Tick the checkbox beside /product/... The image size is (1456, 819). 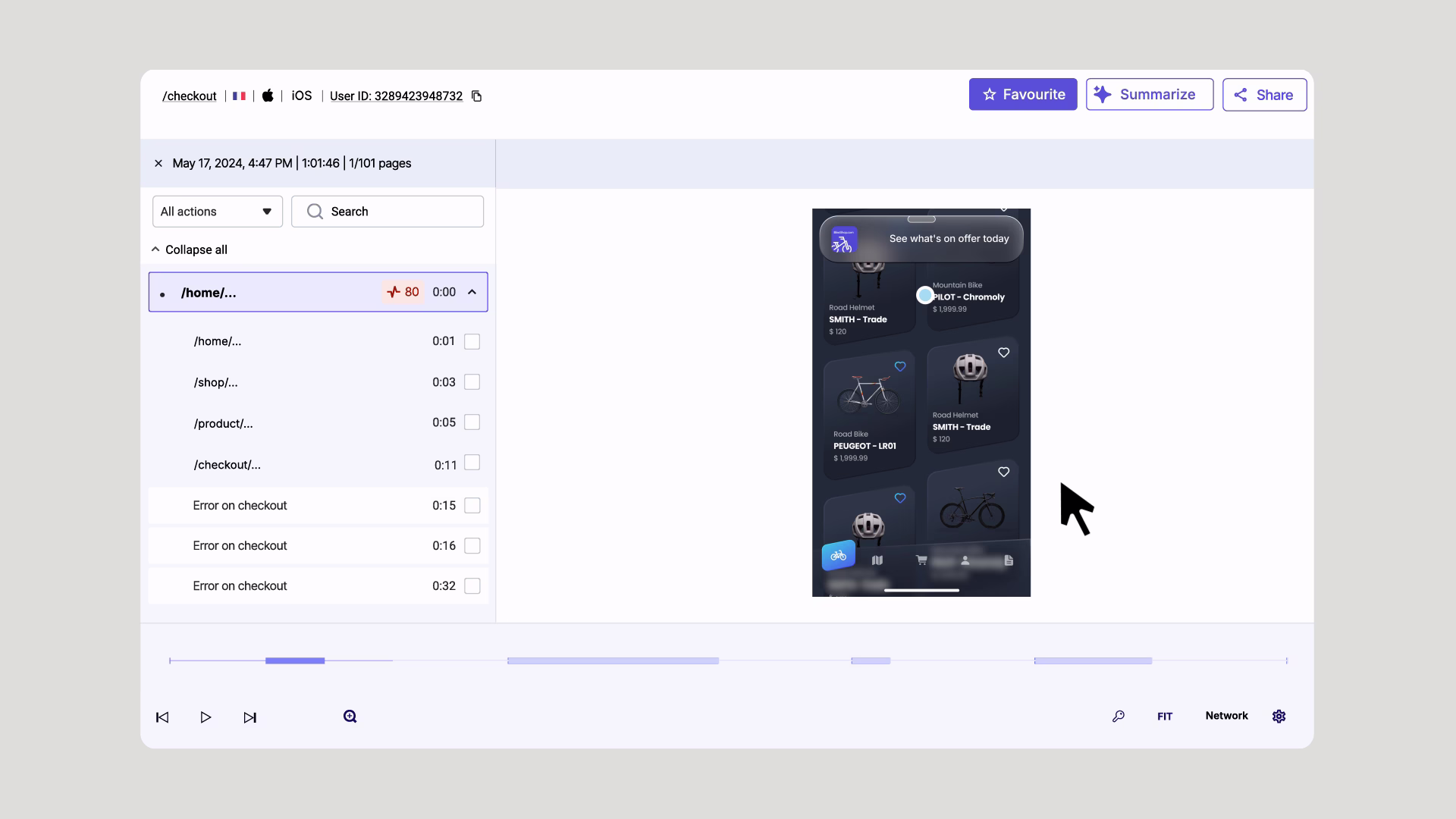pos(472,422)
